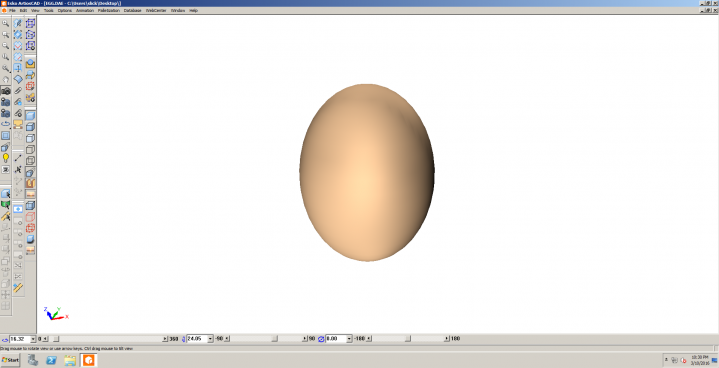Click the left arrow of the rotation slider
719x368 pixels.
pyautogui.click(x=45, y=339)
